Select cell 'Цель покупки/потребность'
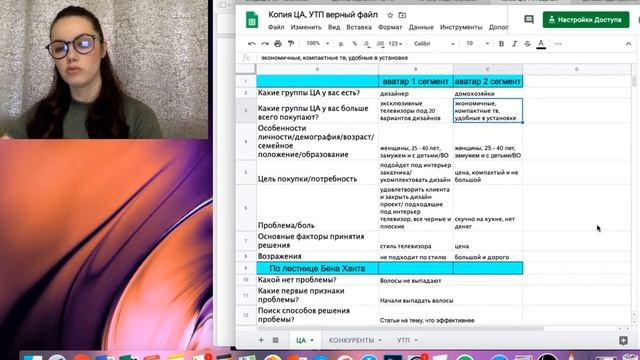 click(x=317, y=172)
